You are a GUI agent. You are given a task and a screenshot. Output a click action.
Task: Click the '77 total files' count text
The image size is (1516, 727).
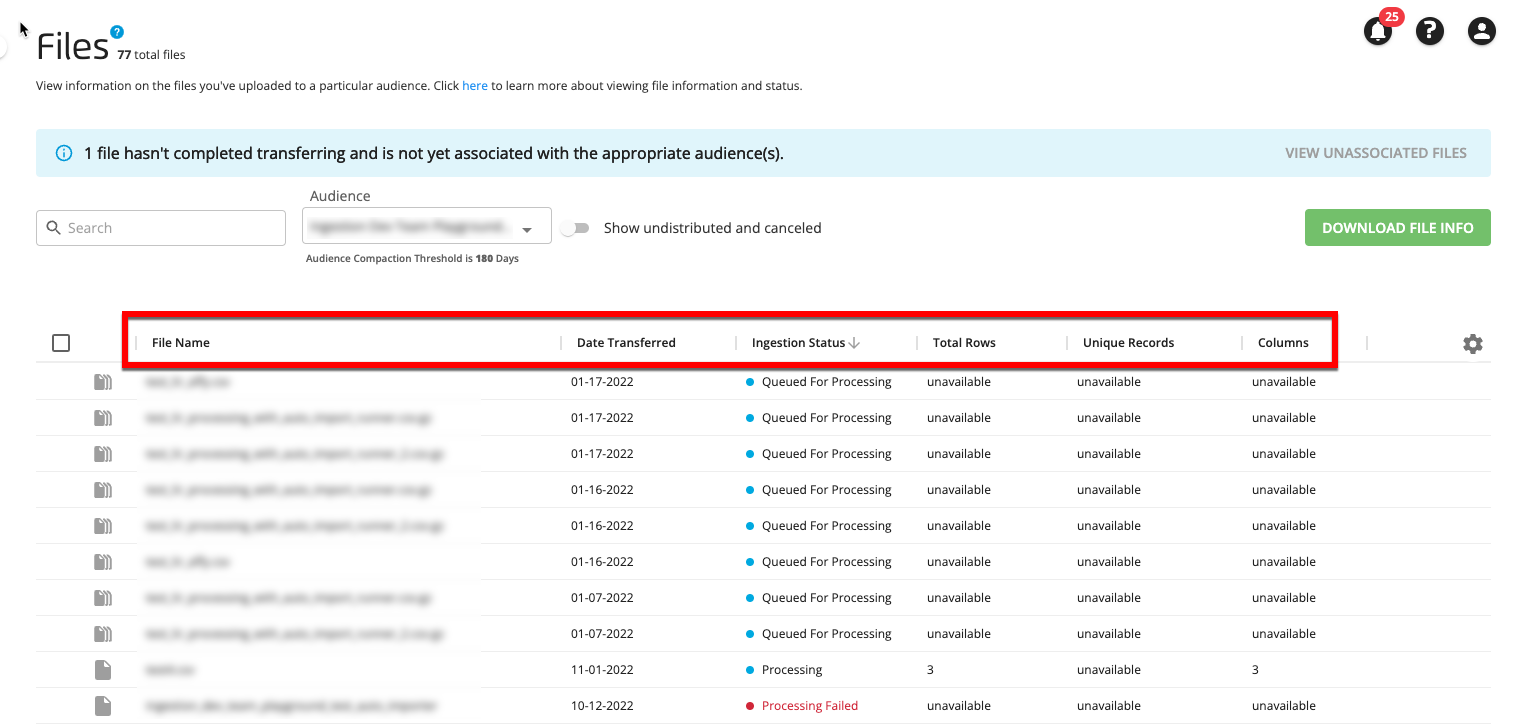tap(151, 55)
